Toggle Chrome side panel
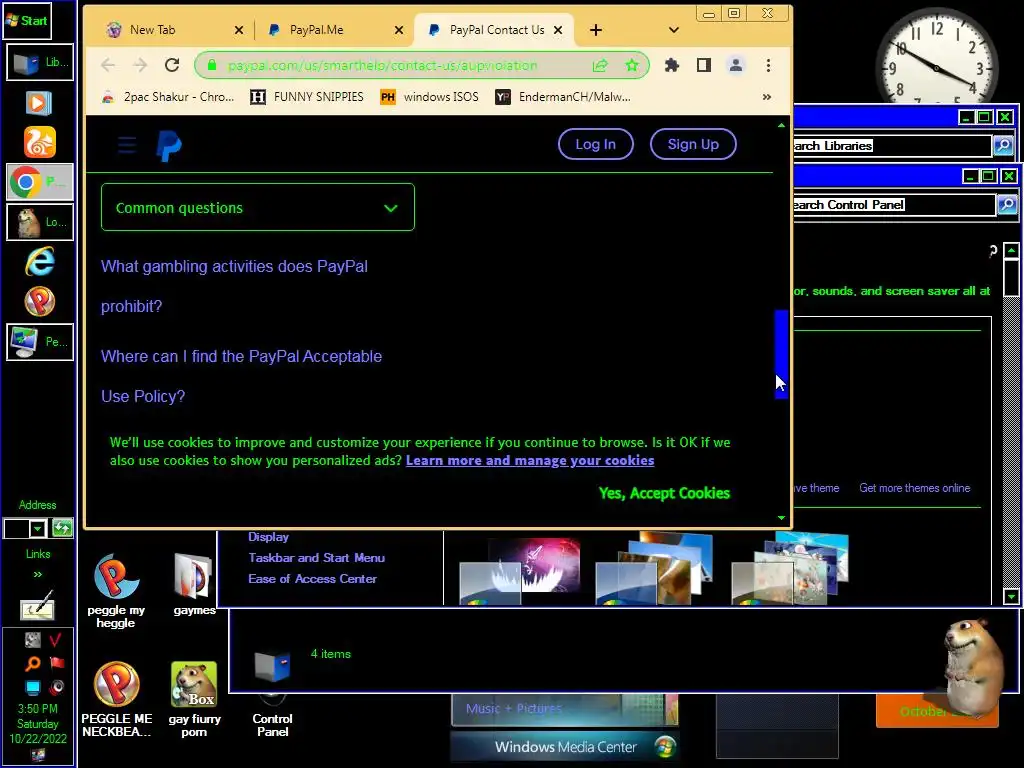Image resolution: width=1024 pixels, height=768 pixels. click(703, 65)
